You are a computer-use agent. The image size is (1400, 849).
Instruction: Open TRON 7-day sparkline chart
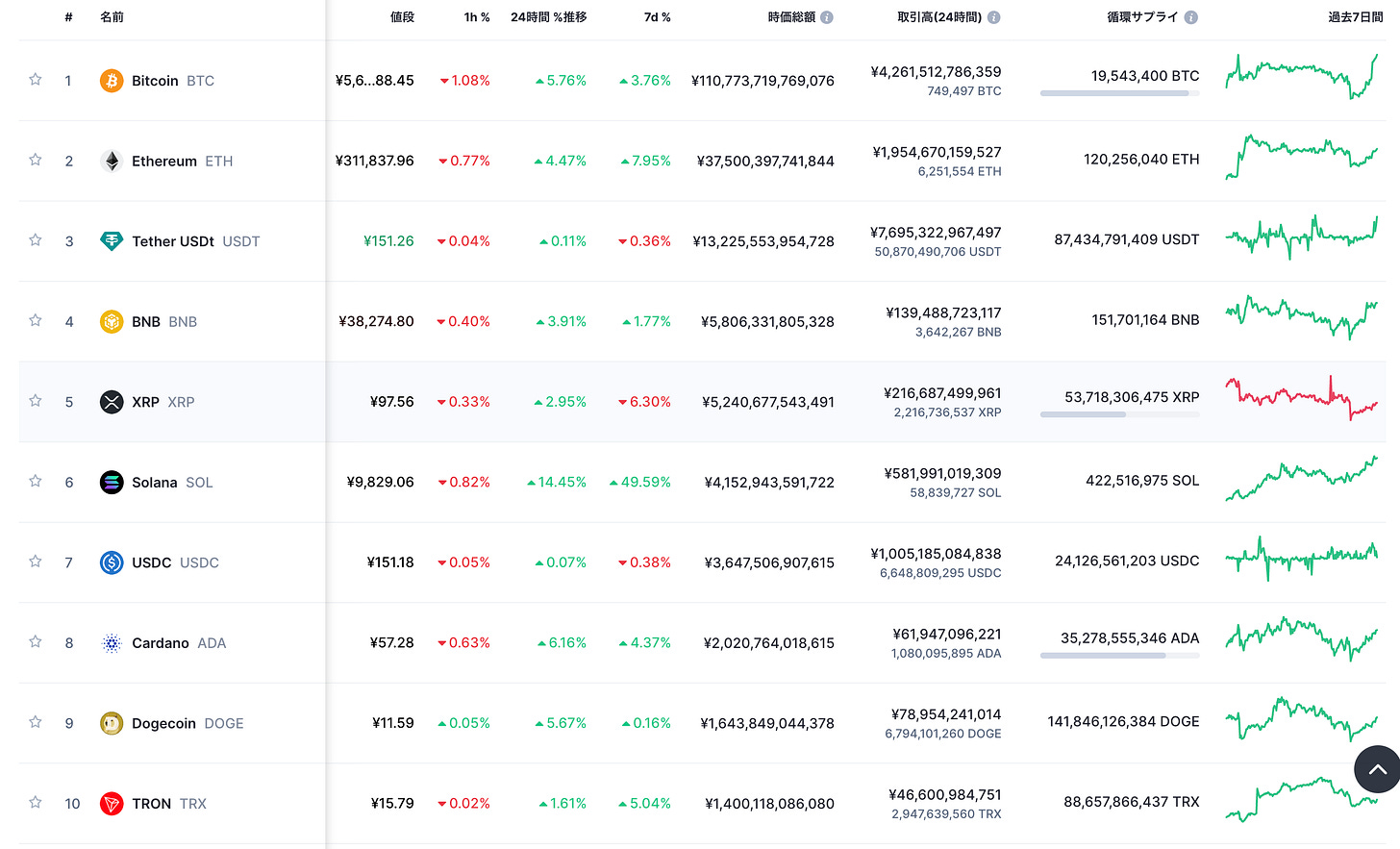(1302, 800)
